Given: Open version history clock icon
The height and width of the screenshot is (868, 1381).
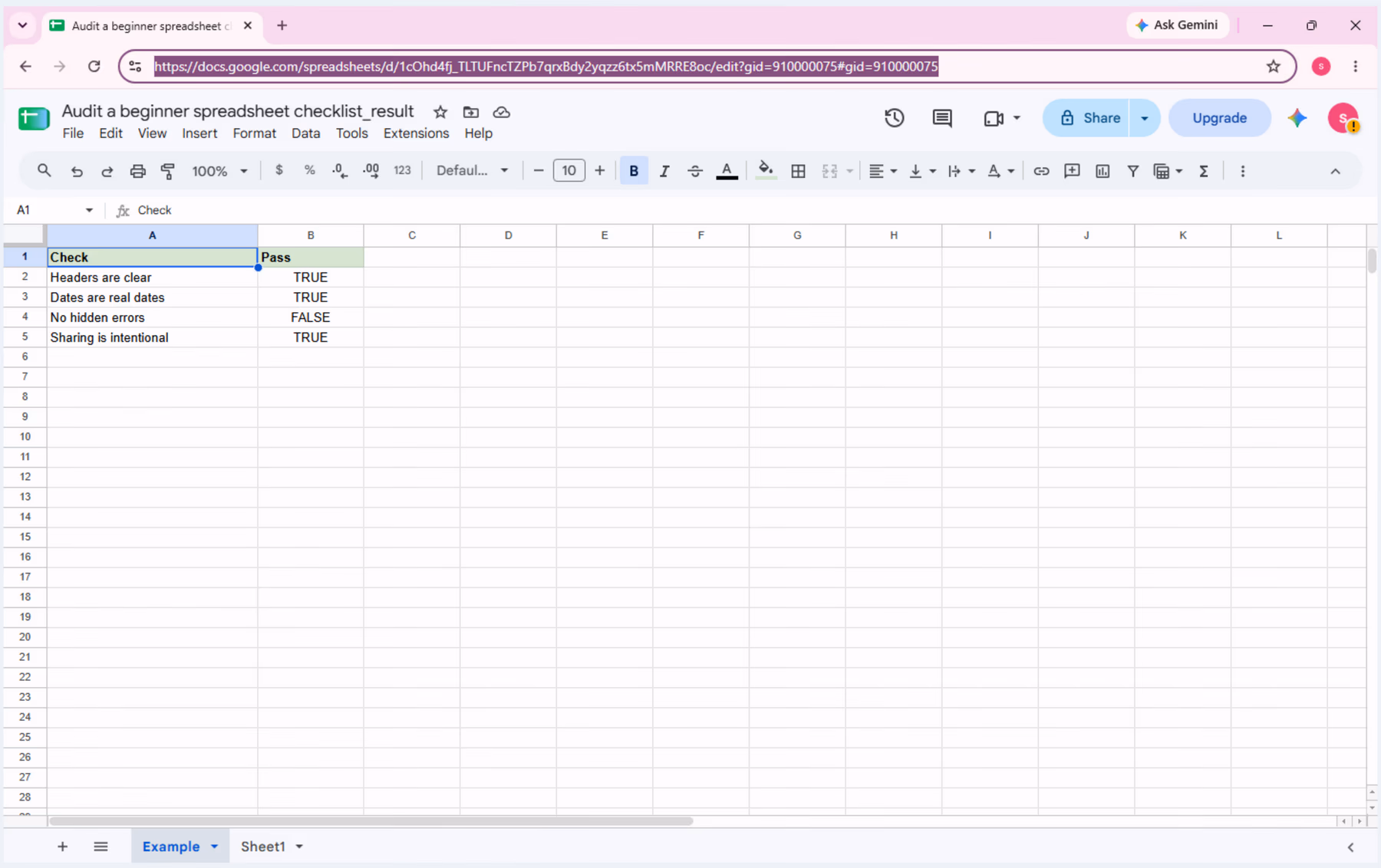Looking at the screenshot, I should [895, 118].
